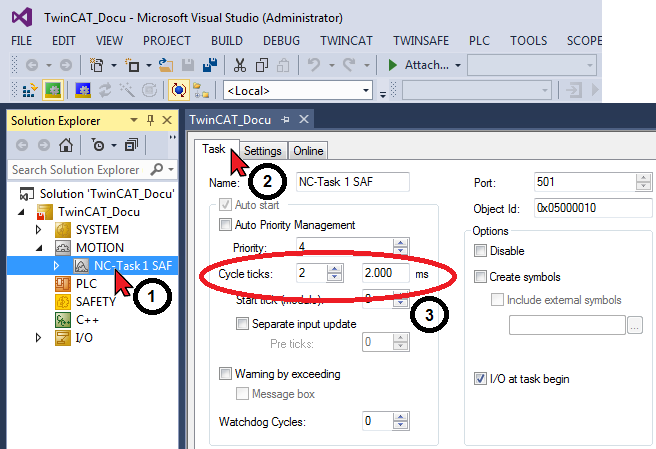The image size is (656, 449).
Task: Click the Save icon in toolbar
Action: (188, 65)
